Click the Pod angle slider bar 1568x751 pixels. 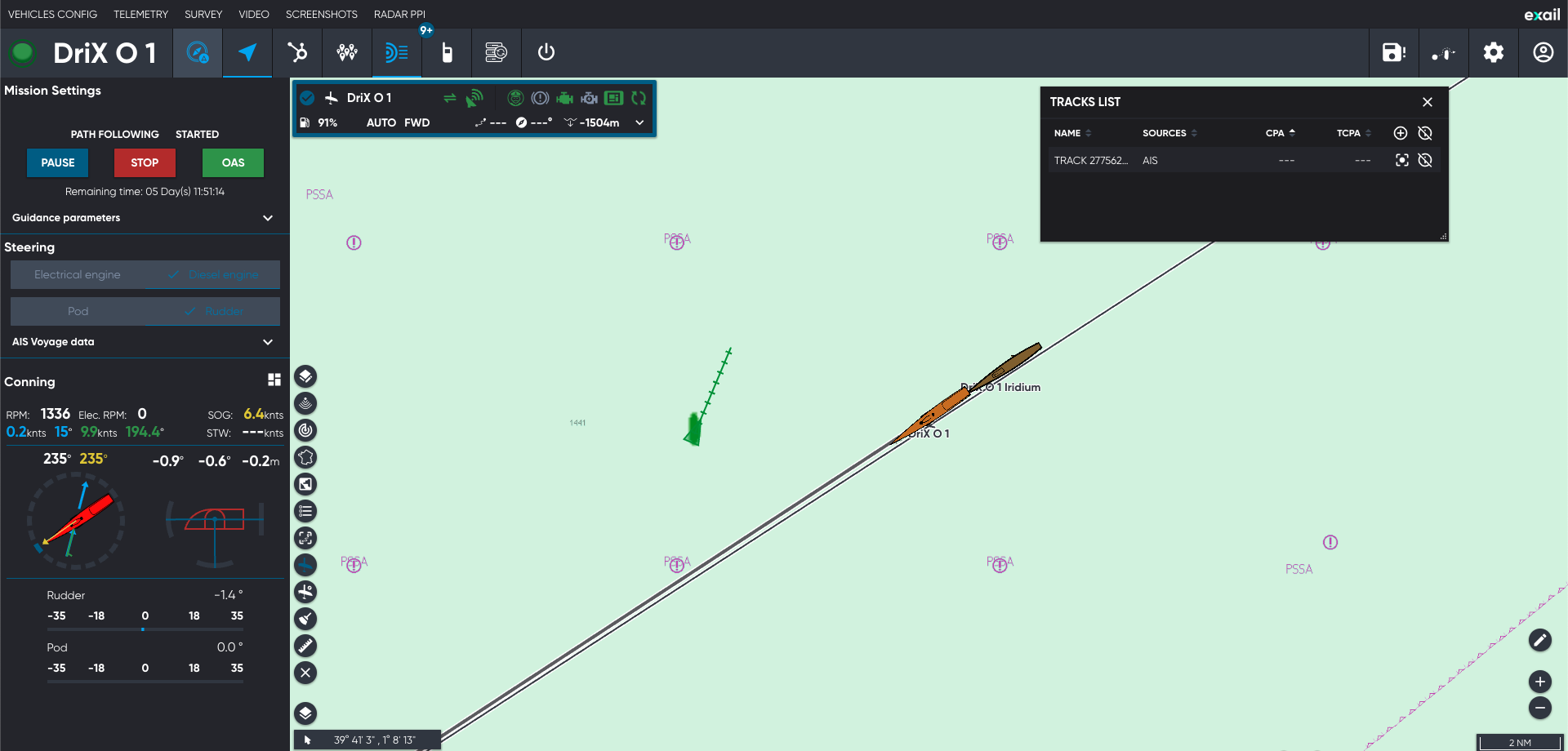145,681
